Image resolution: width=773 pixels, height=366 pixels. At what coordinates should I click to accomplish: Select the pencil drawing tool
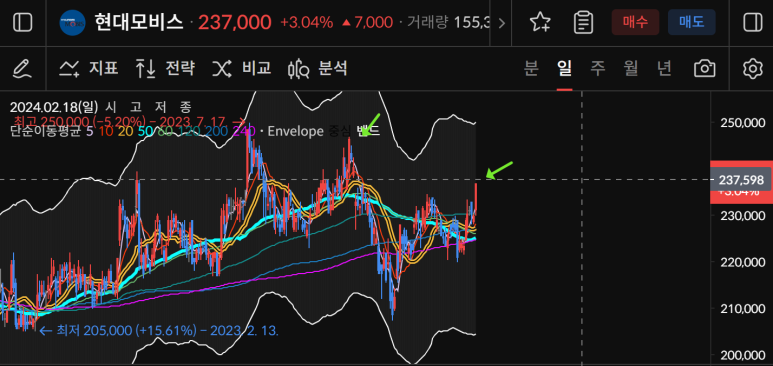point(23,69)
